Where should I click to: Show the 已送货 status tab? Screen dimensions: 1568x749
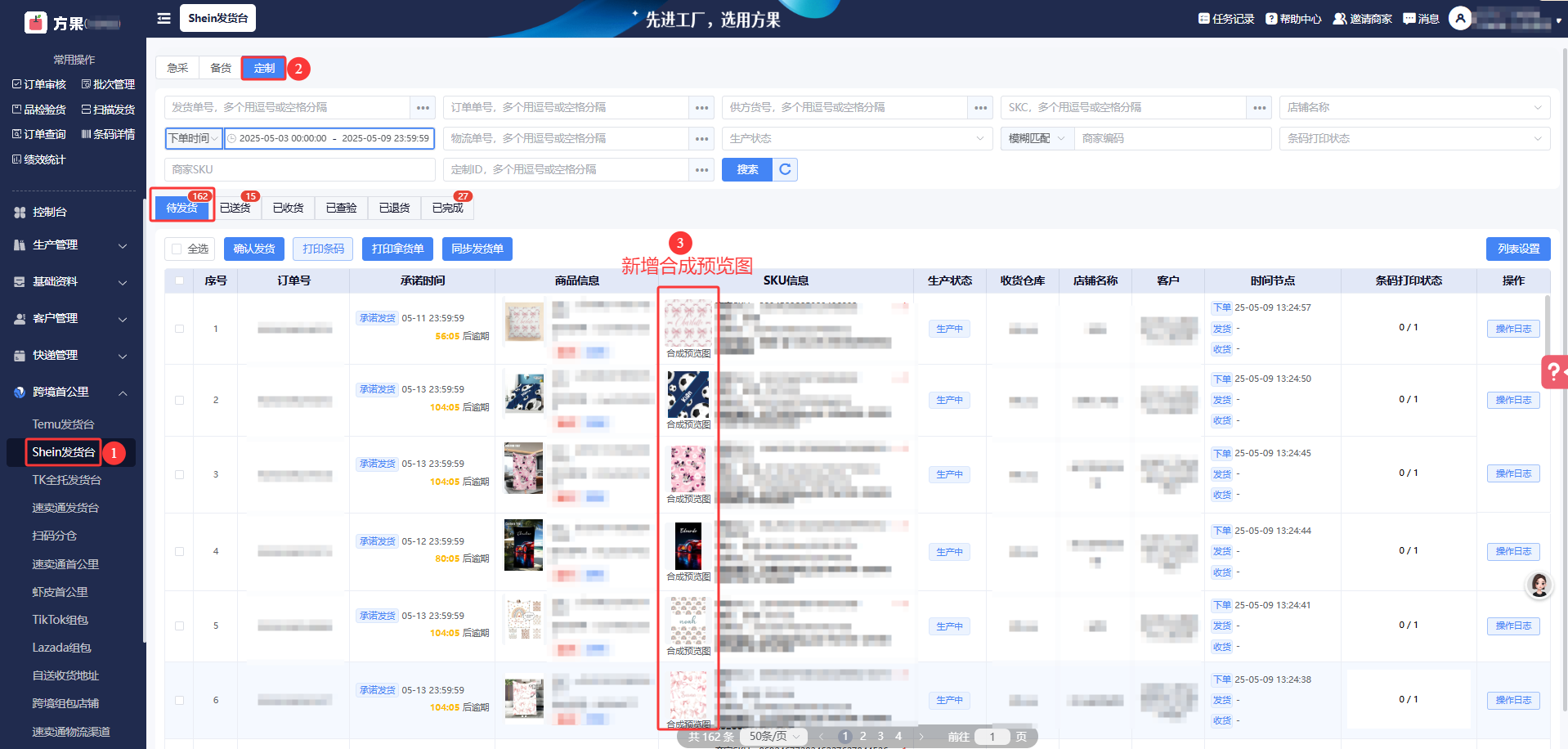235,208
